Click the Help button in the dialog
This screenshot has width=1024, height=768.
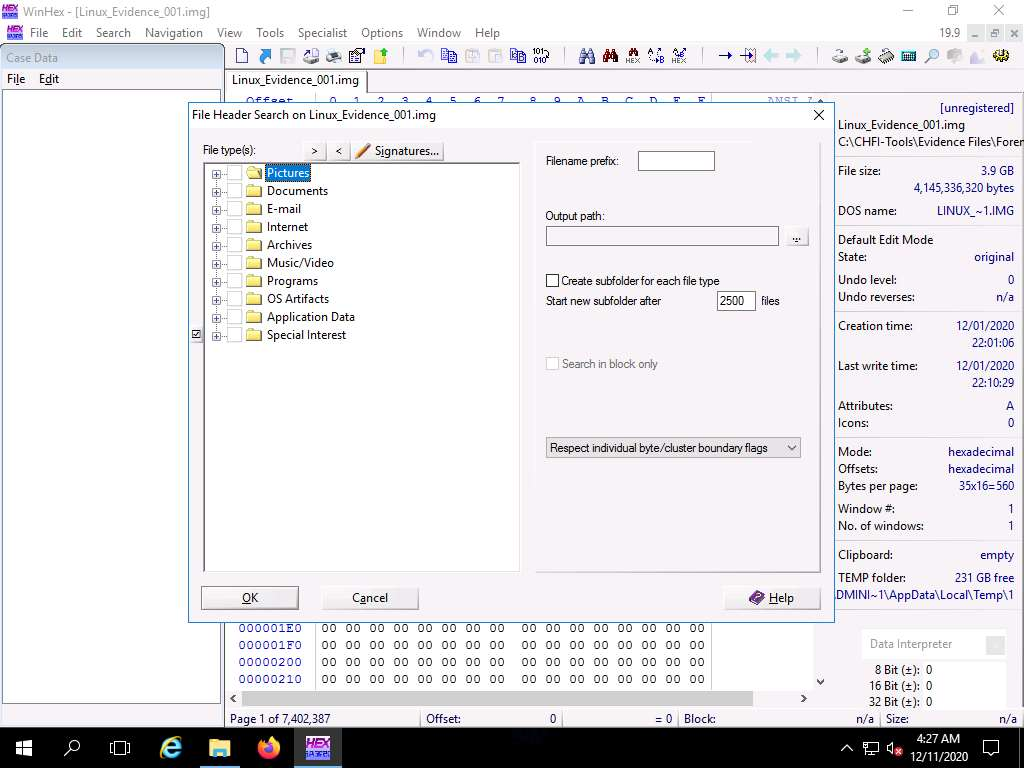point(772,598)
